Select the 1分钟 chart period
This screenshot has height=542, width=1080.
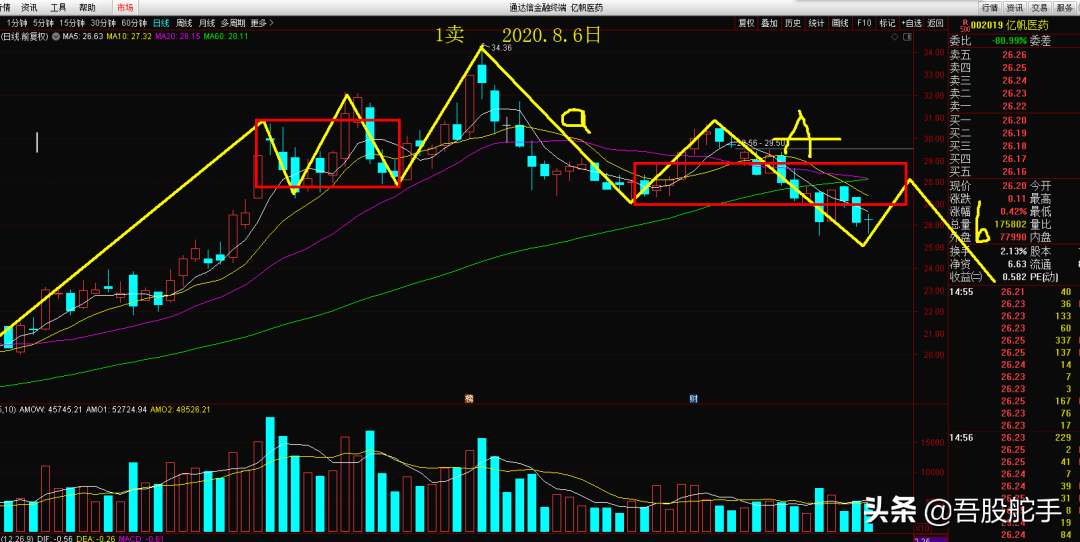click(17, 23)
